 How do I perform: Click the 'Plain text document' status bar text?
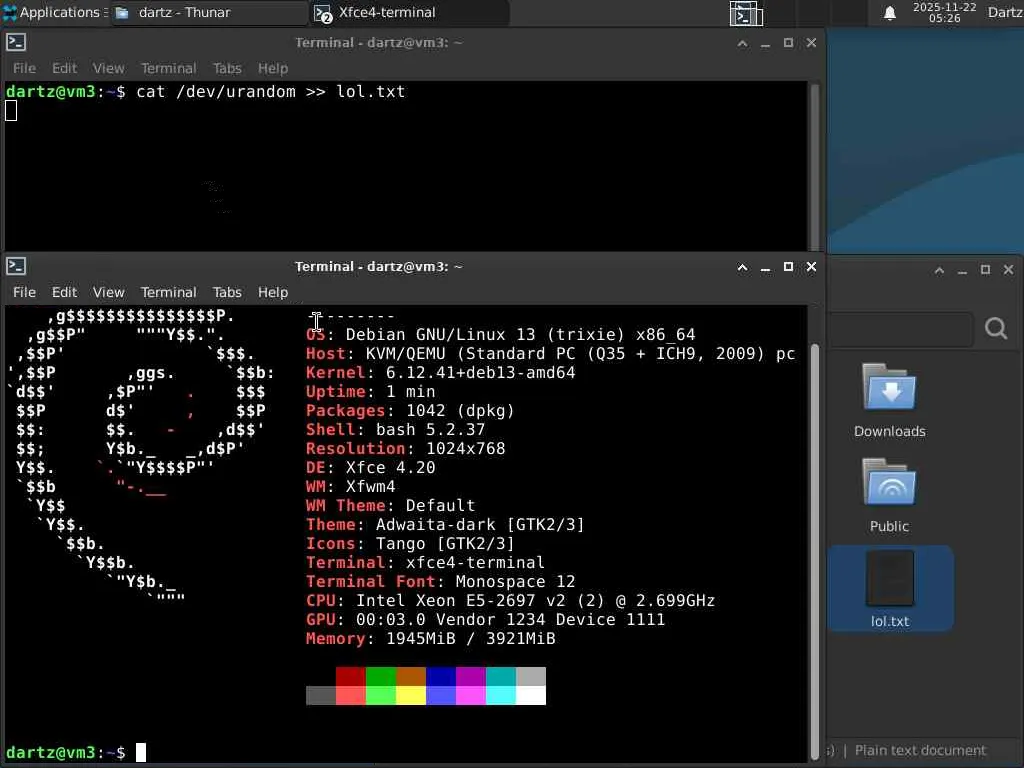click(x=920, y=750)
